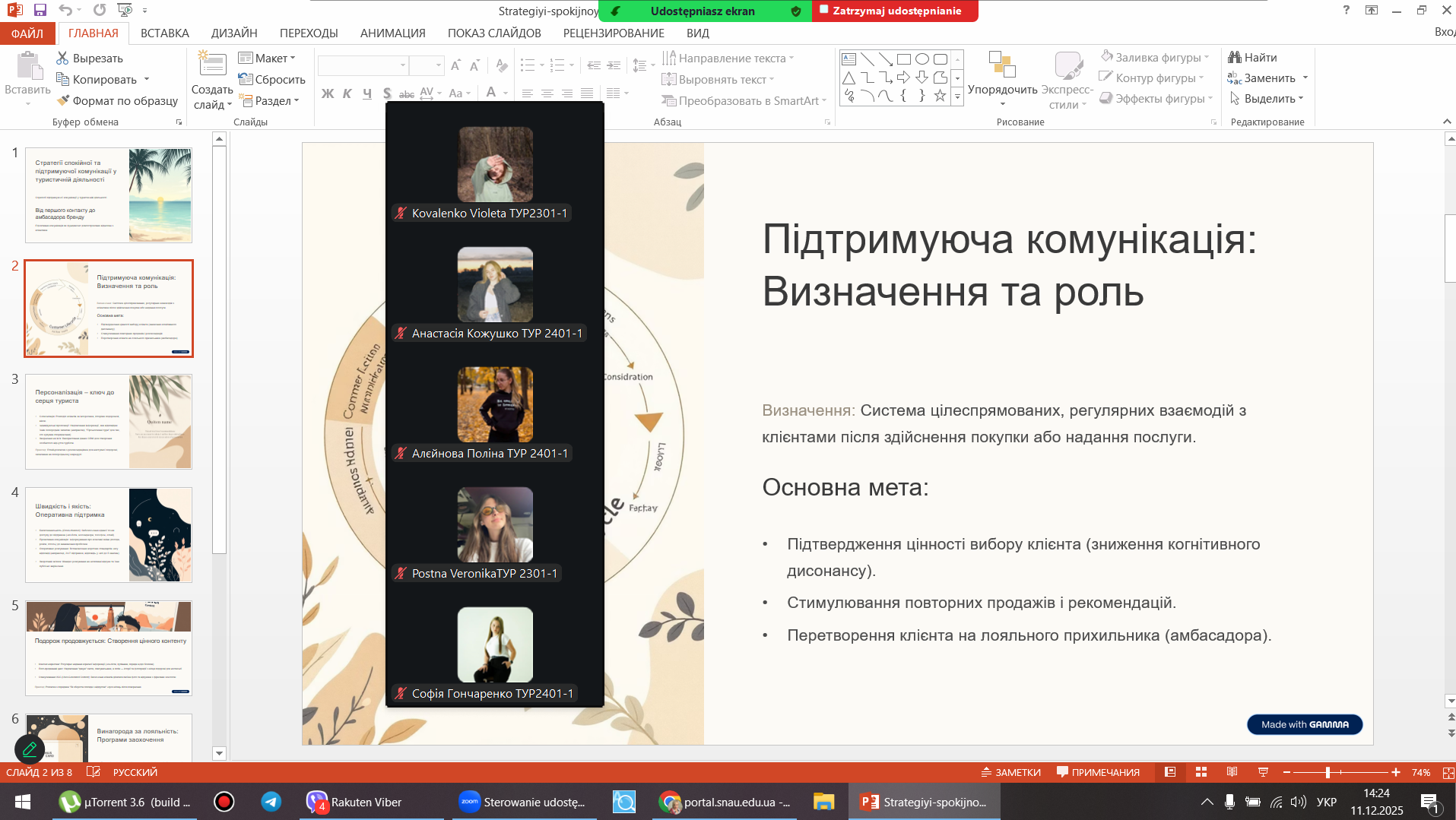Click the Paste (Вставить) clipboard icon
The width and height of the screenshot is (1456, 820).
28,67
